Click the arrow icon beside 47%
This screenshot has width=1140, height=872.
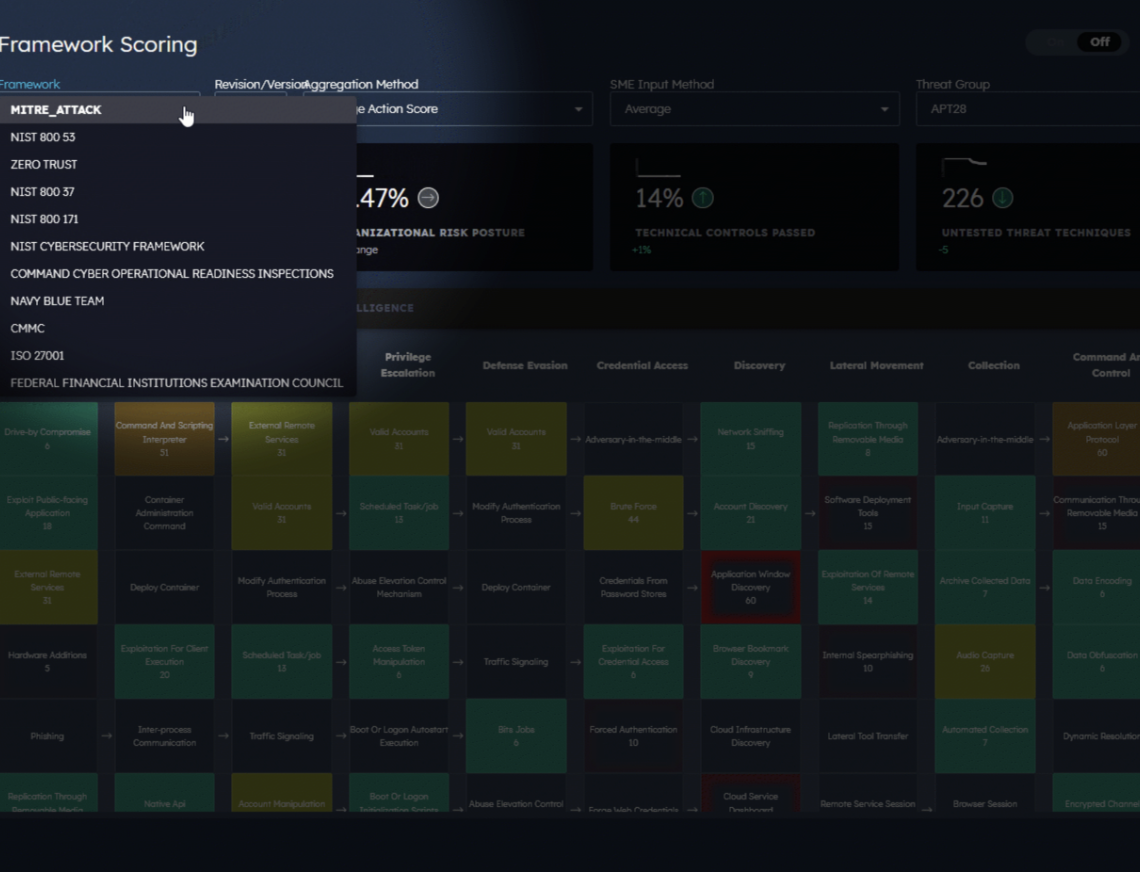428,198
